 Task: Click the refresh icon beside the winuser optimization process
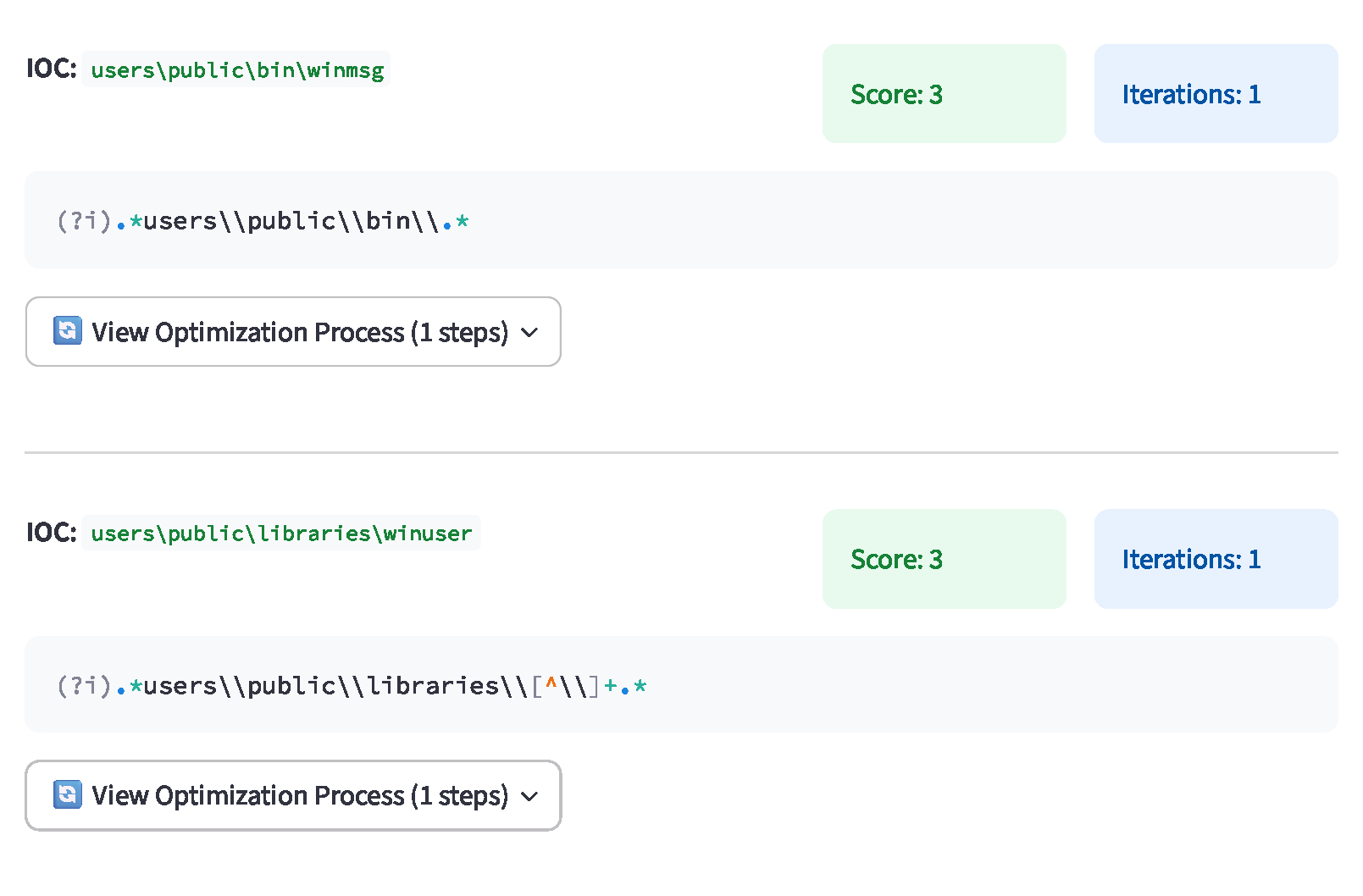[x=68, y=794]
